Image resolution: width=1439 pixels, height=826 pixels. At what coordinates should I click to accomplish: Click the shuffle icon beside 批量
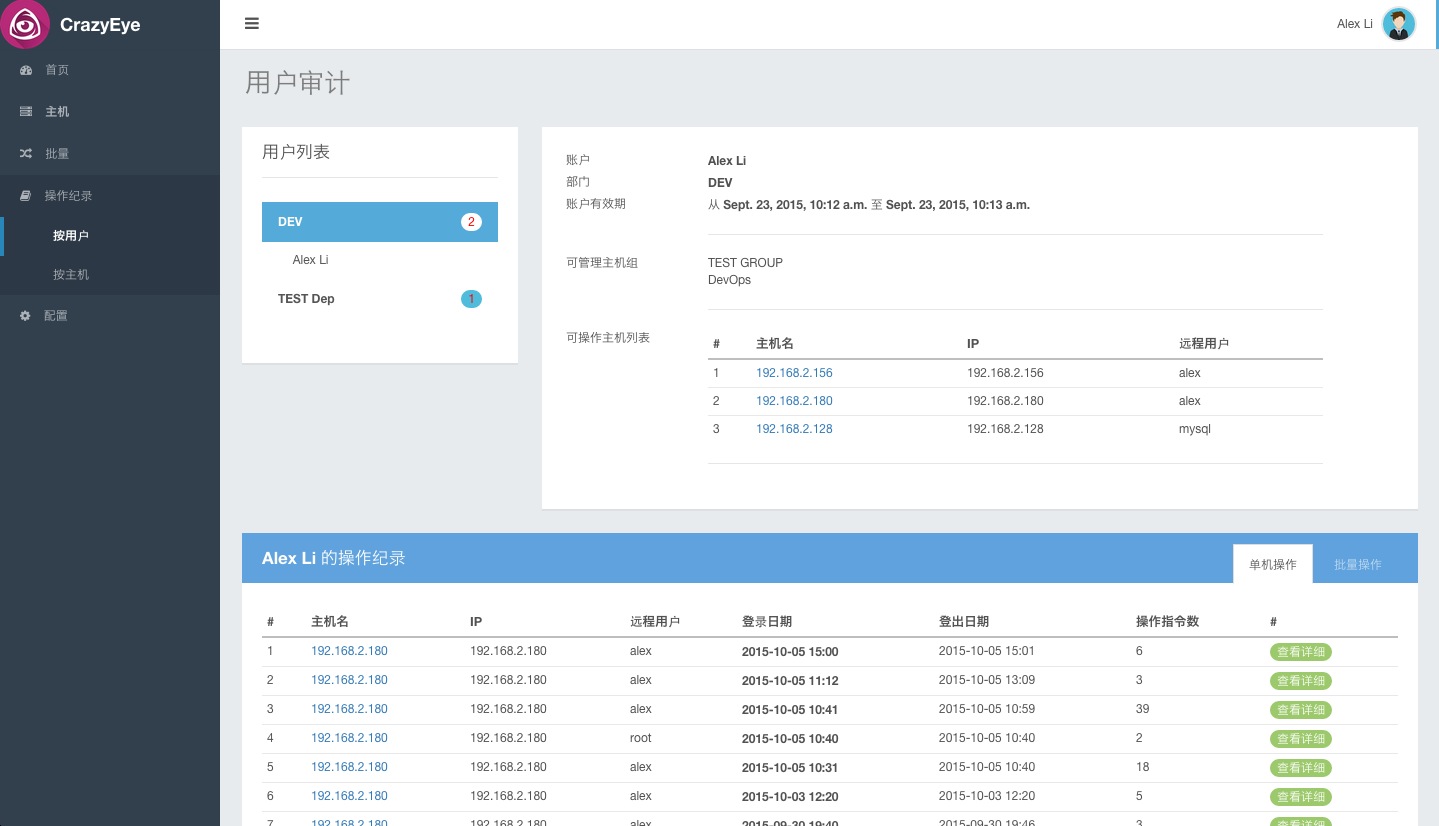coord(27,154)
